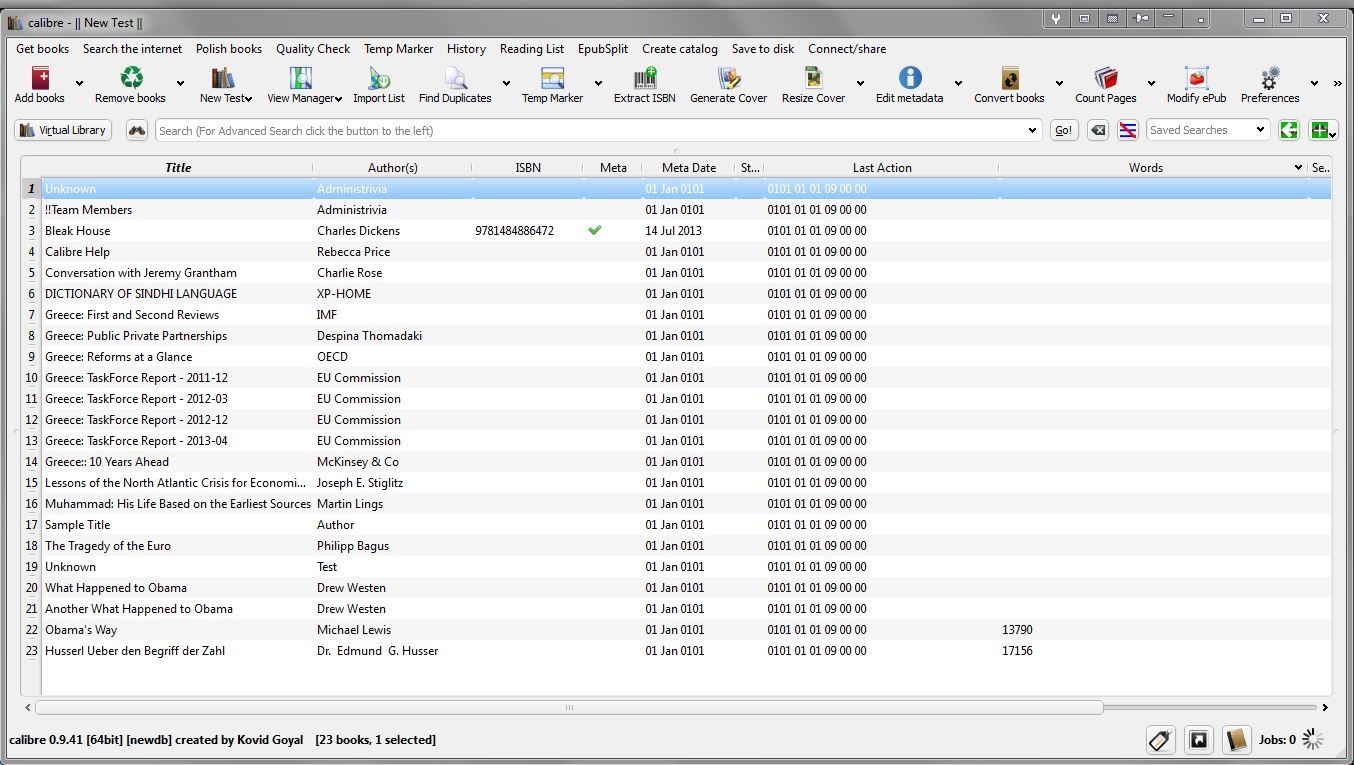This screenshot has width=1354, height=765.
Task: Click the Virtual Library button
Action: click(x=63, y=131)
